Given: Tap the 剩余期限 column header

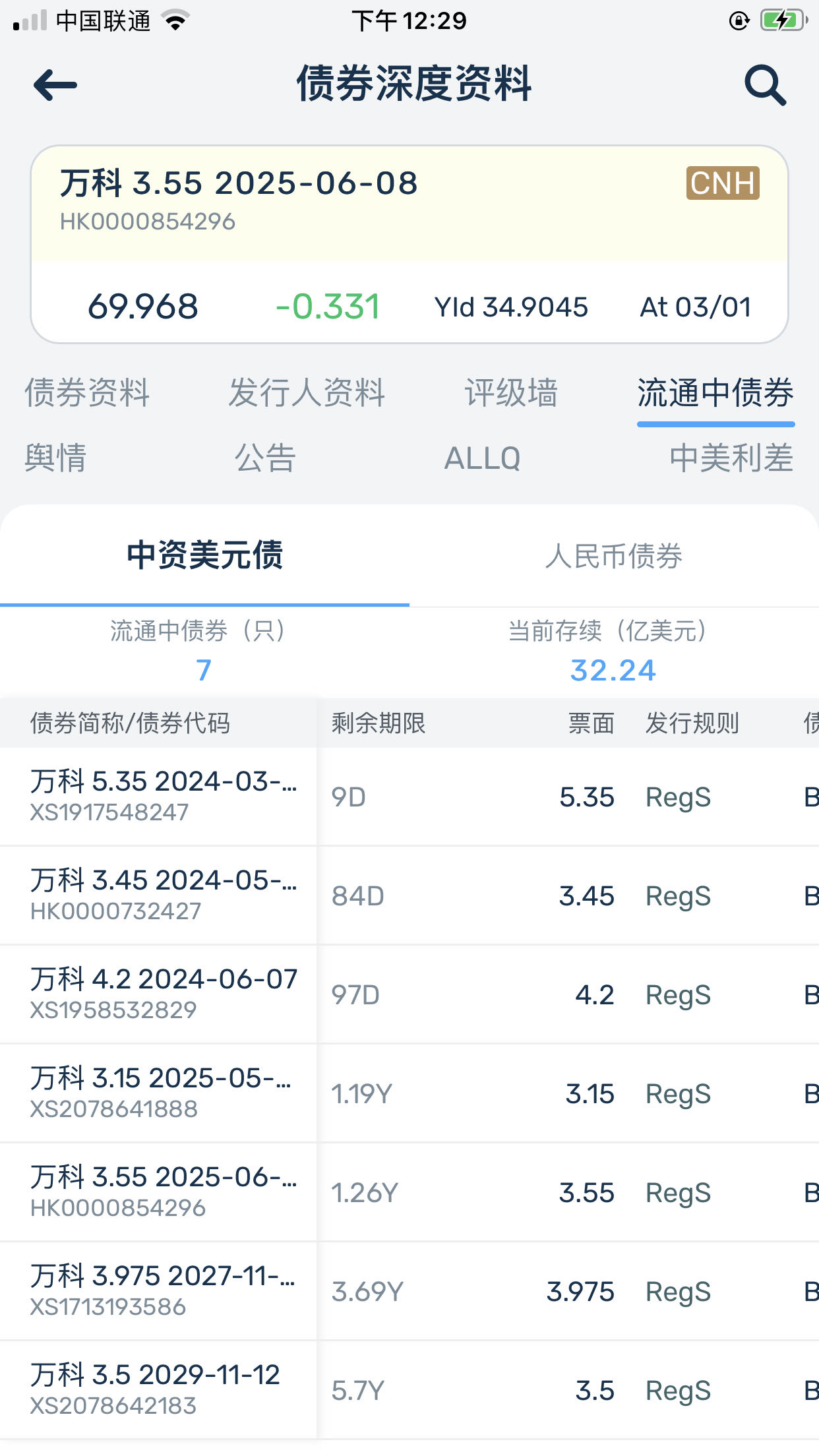Looking at the screenshot, I should pyautogui.click(x=379, y=723).
